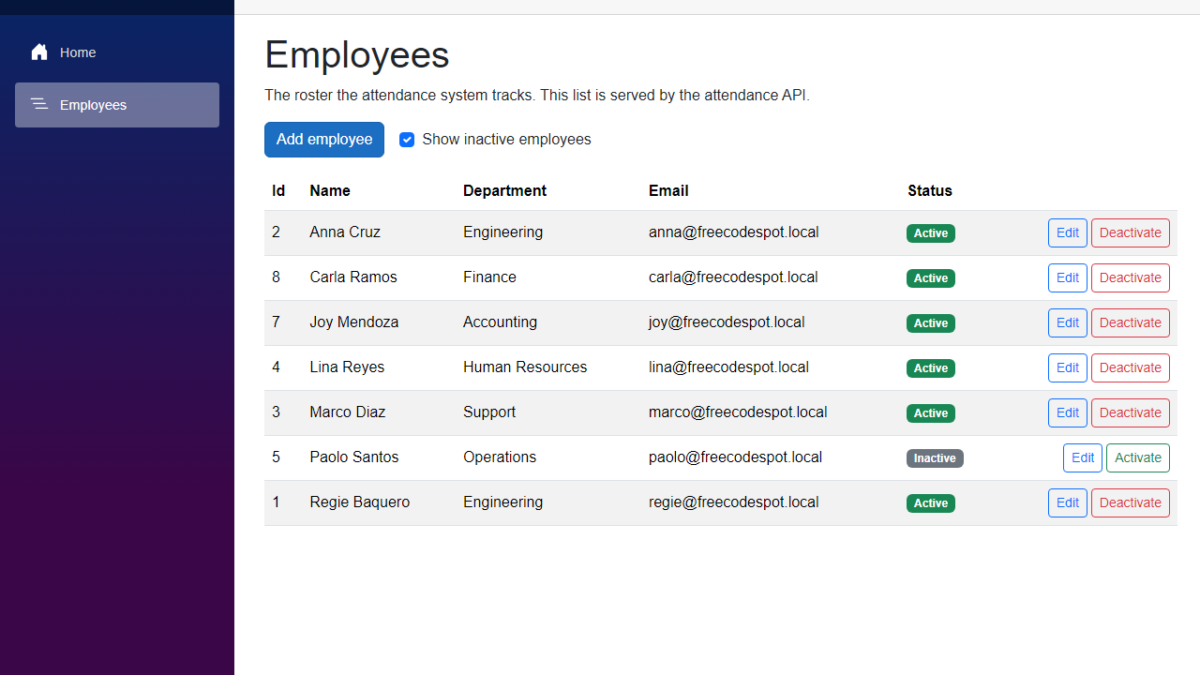Click the Employees page heading

(x=357, y=55)
